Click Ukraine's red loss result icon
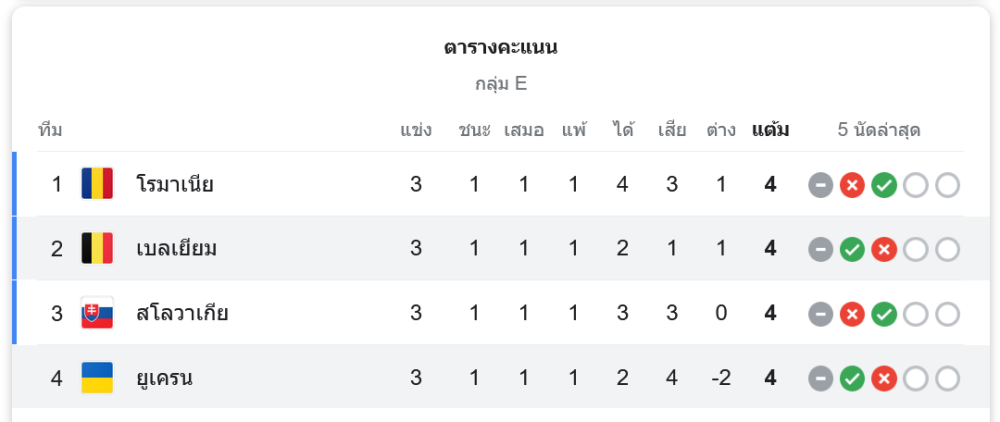Image resolution: width=1000 pixels, height=422 pixels. (884, 379)
